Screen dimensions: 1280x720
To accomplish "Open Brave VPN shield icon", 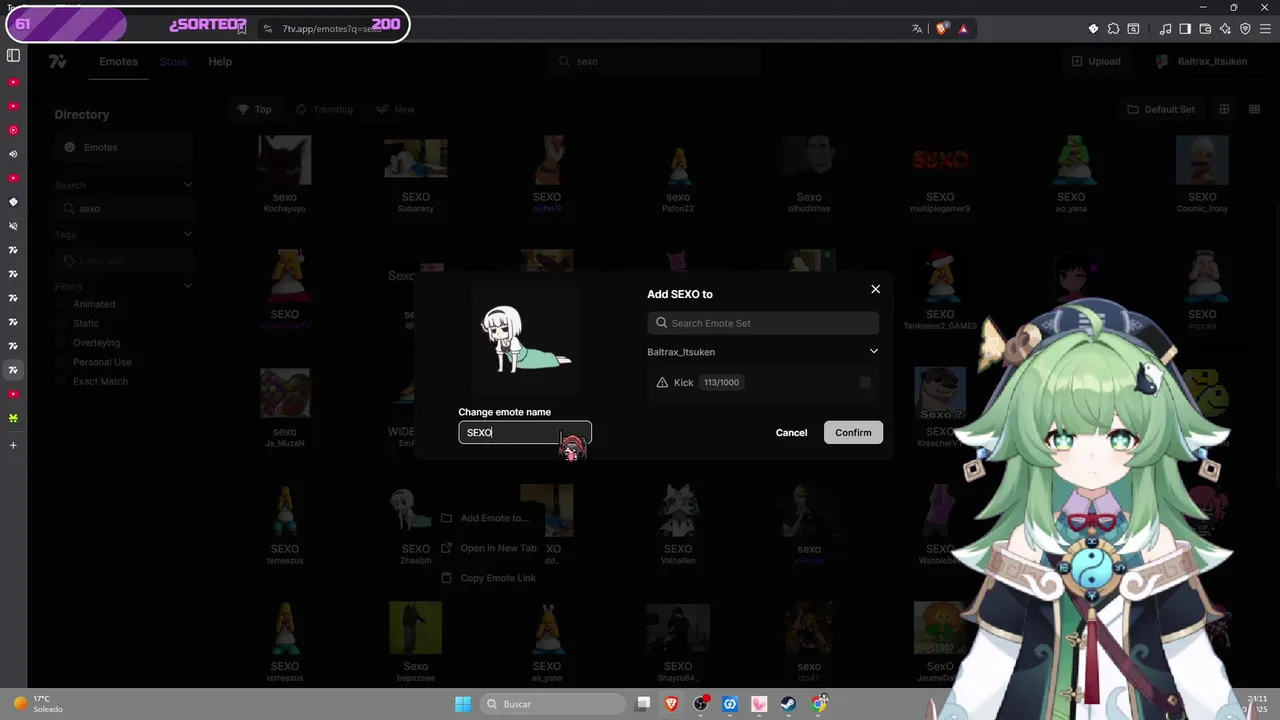I will tap(1244, 29).
